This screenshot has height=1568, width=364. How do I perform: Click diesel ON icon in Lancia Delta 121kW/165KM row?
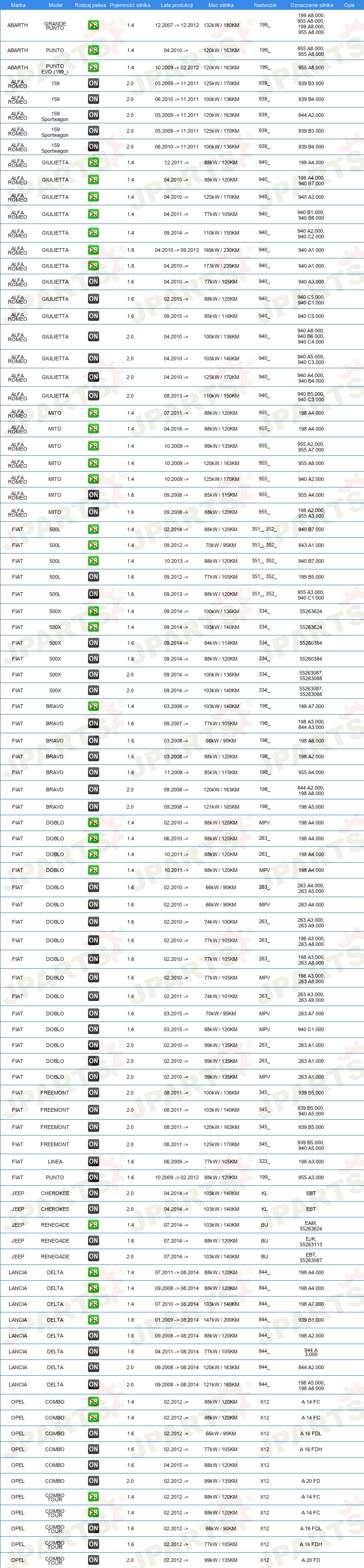point(93,1384)
